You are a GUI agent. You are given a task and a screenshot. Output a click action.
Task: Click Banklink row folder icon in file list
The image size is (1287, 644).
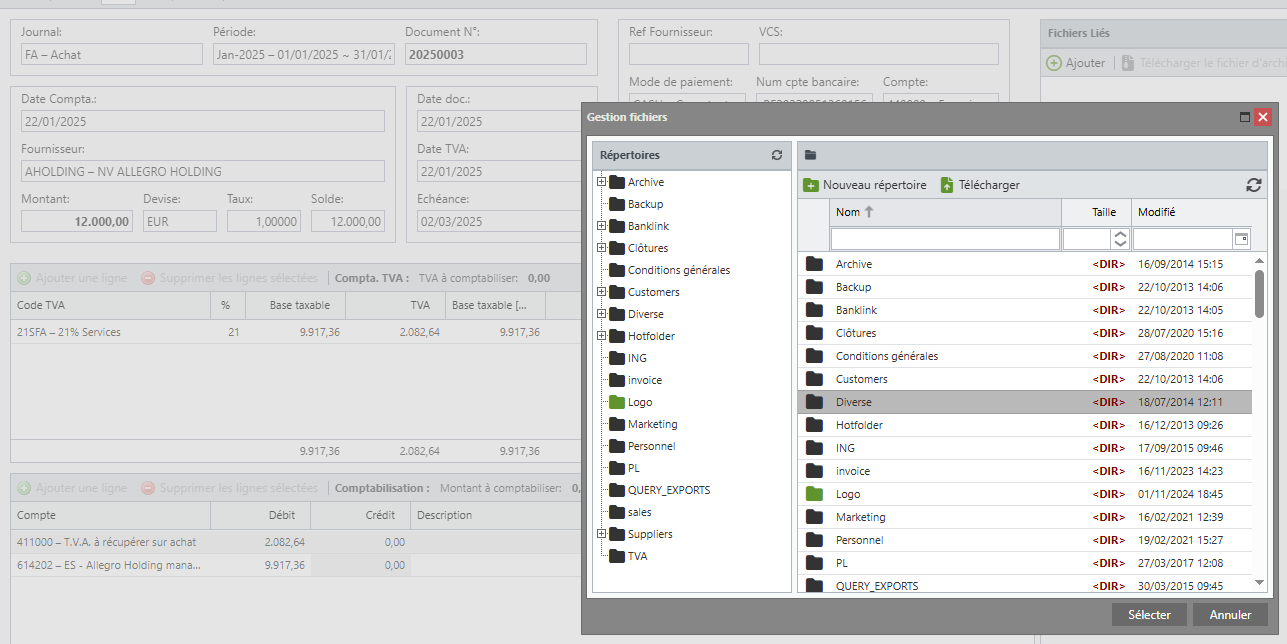pos(814,310)
